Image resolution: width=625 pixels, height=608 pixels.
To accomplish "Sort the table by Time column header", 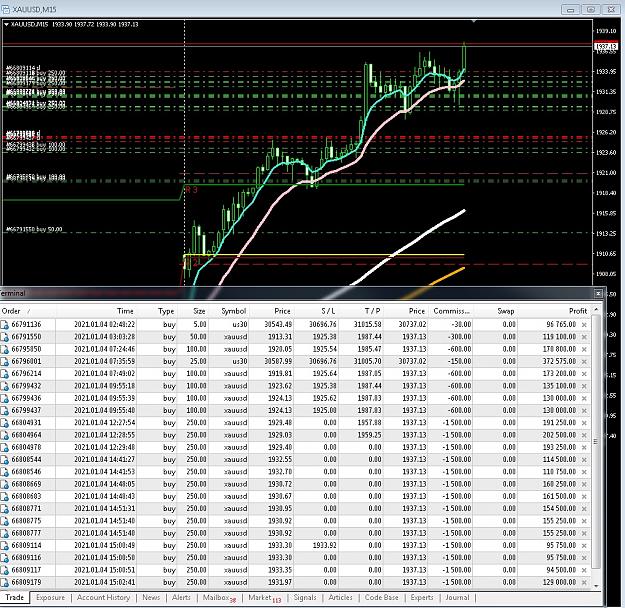I will pos(125,311).
